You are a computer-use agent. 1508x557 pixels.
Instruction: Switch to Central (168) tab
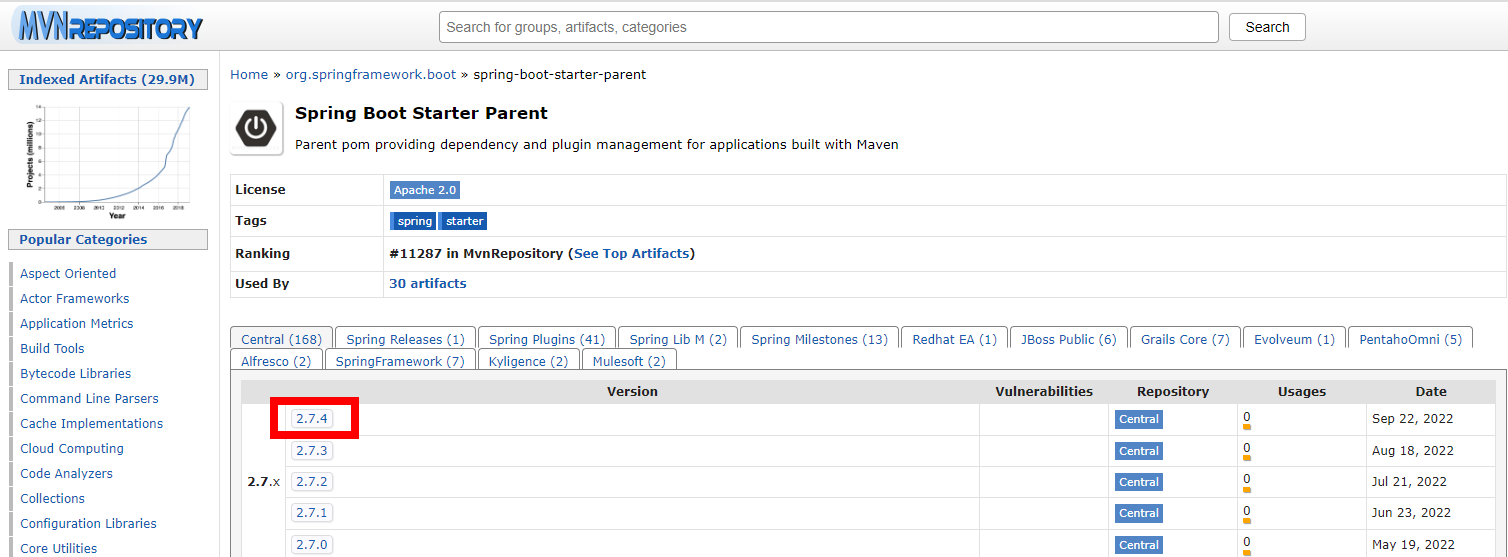click(281, 339)
